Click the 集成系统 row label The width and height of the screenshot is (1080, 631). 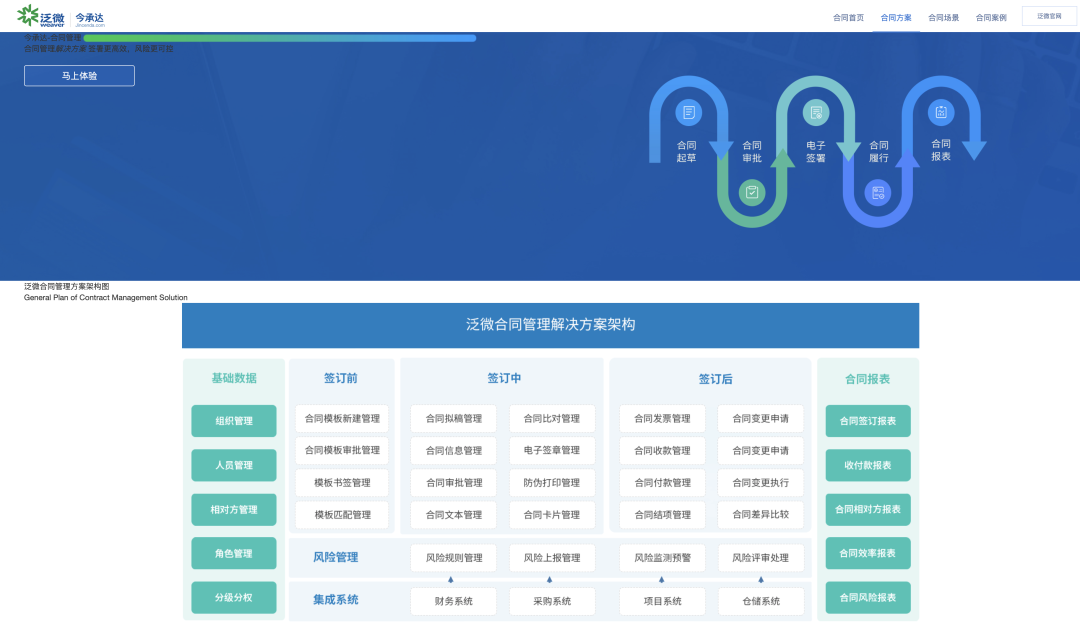(335, 600)
